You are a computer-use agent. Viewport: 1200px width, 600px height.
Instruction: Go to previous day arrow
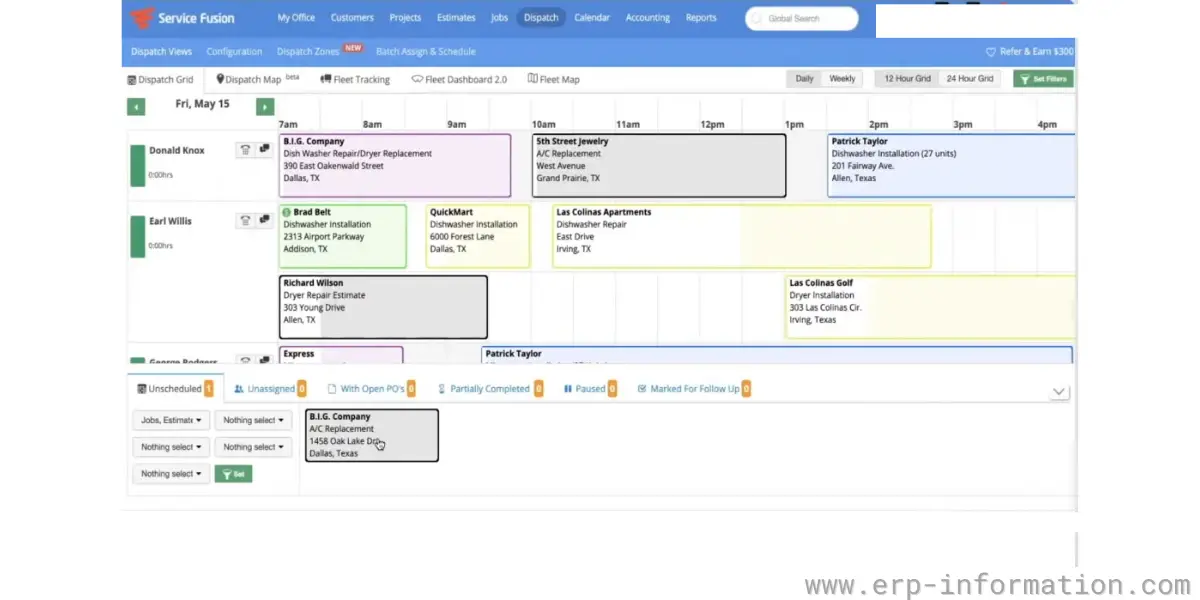136,106
